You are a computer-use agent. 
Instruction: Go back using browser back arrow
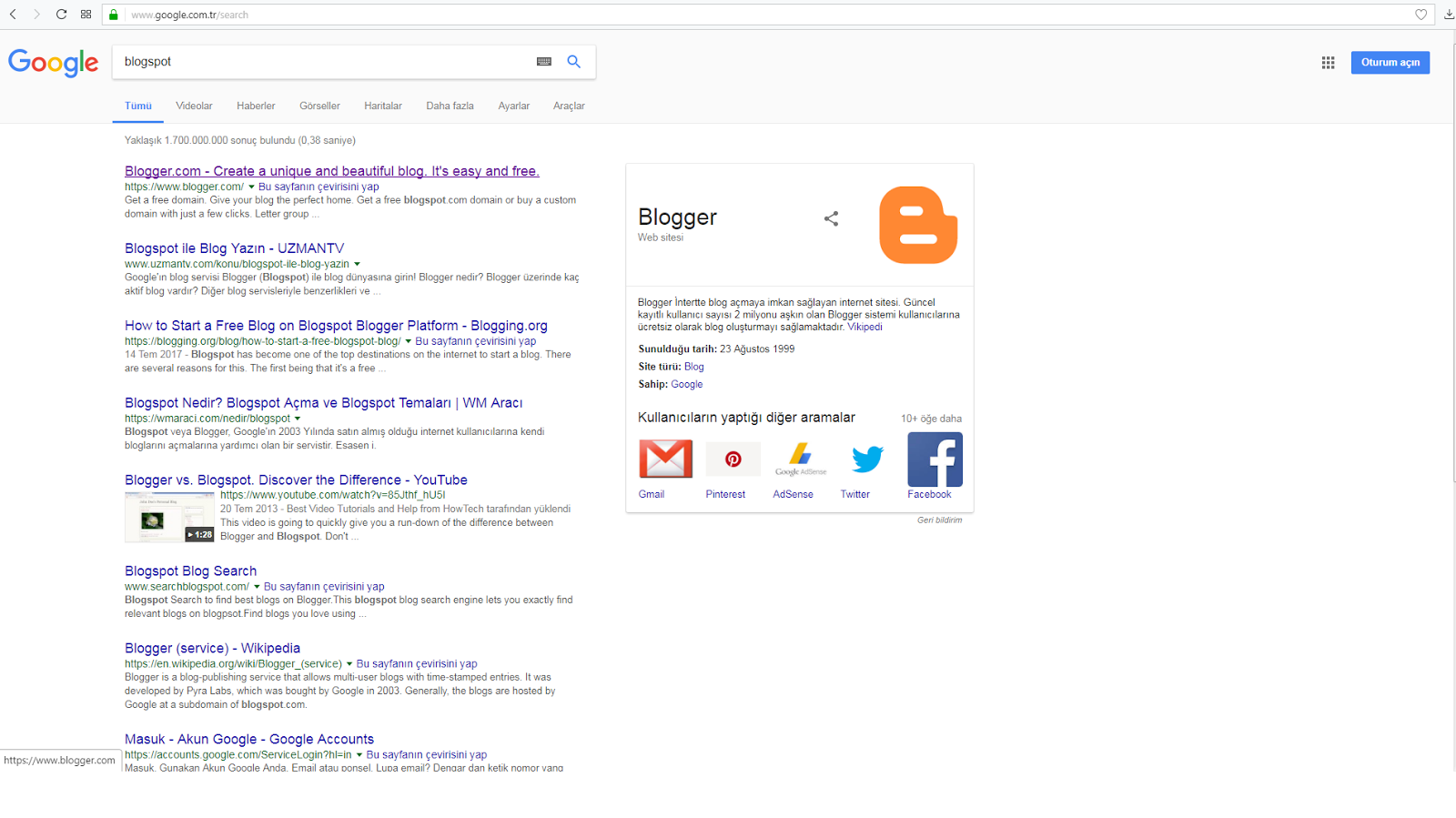(x=13, y=15)
